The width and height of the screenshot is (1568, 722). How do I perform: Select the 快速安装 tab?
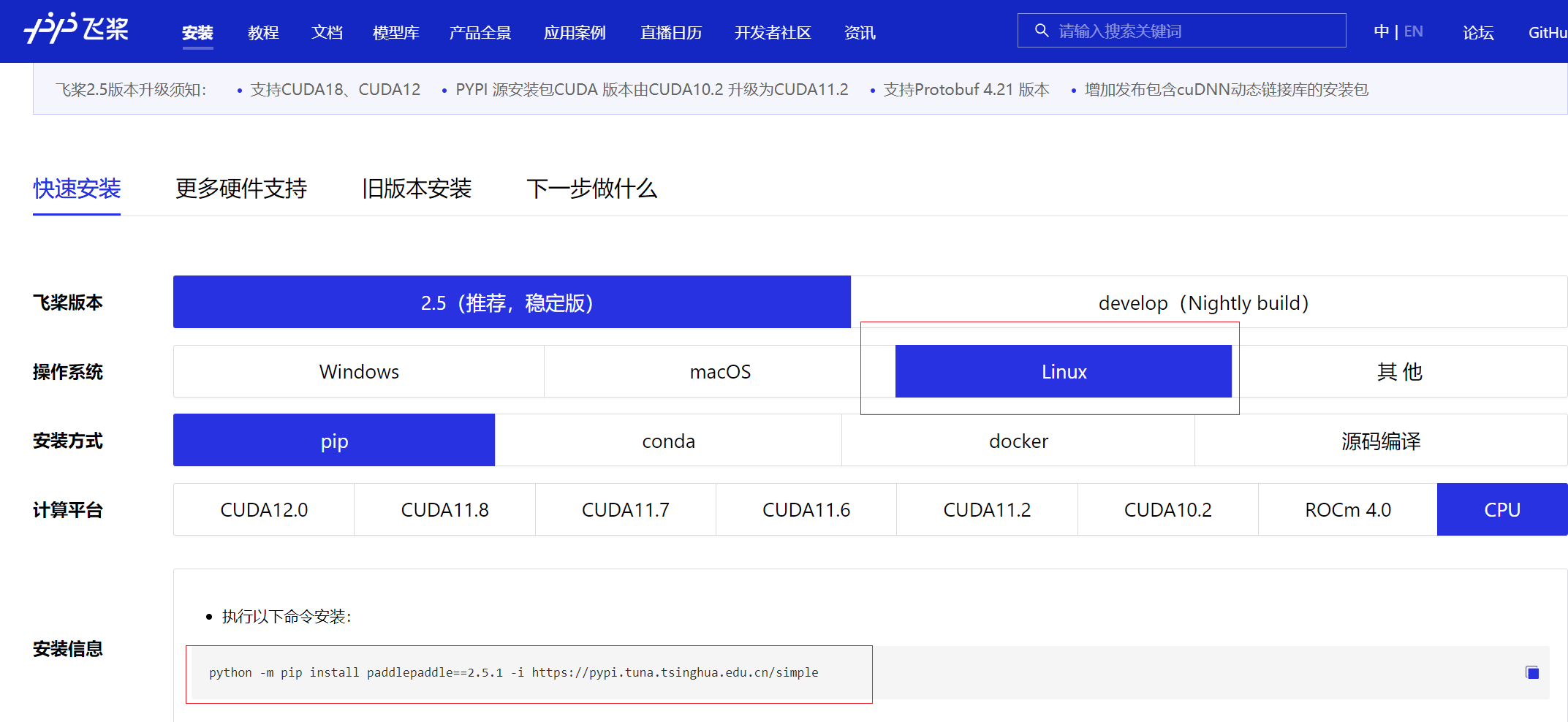[77, 189]
